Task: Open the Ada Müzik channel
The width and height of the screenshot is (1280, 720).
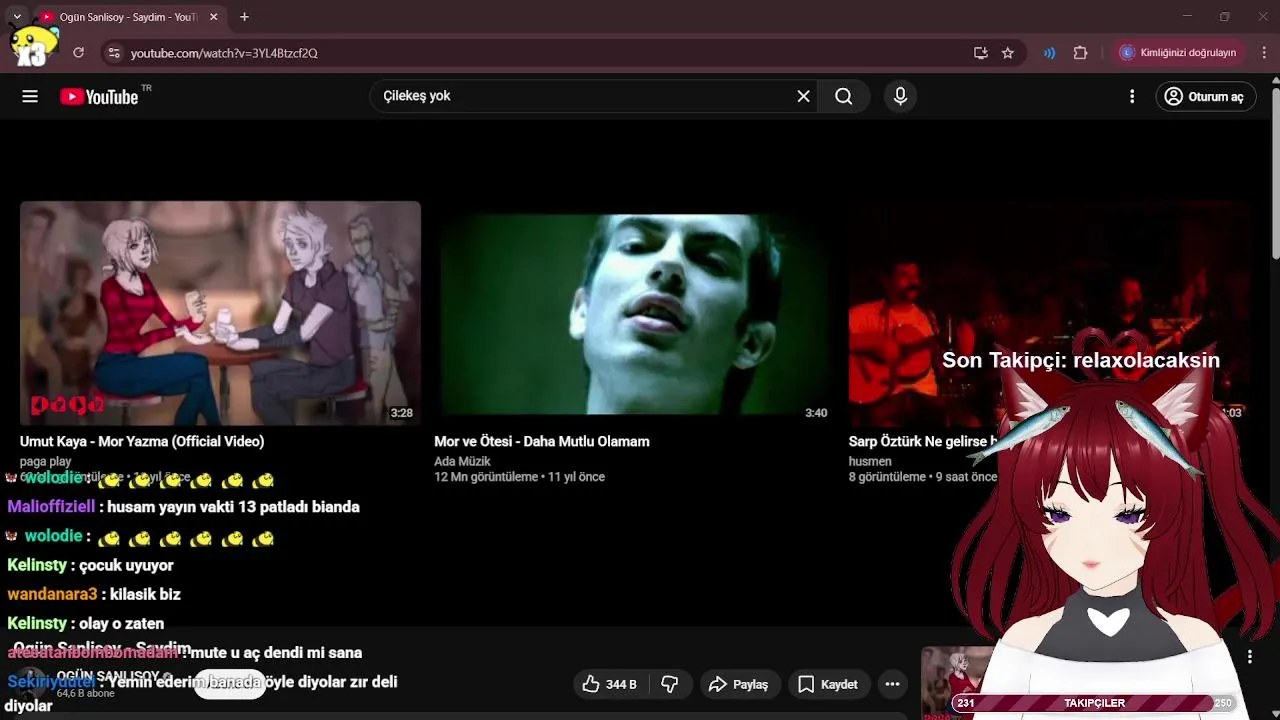Action: tap(462, 462)
